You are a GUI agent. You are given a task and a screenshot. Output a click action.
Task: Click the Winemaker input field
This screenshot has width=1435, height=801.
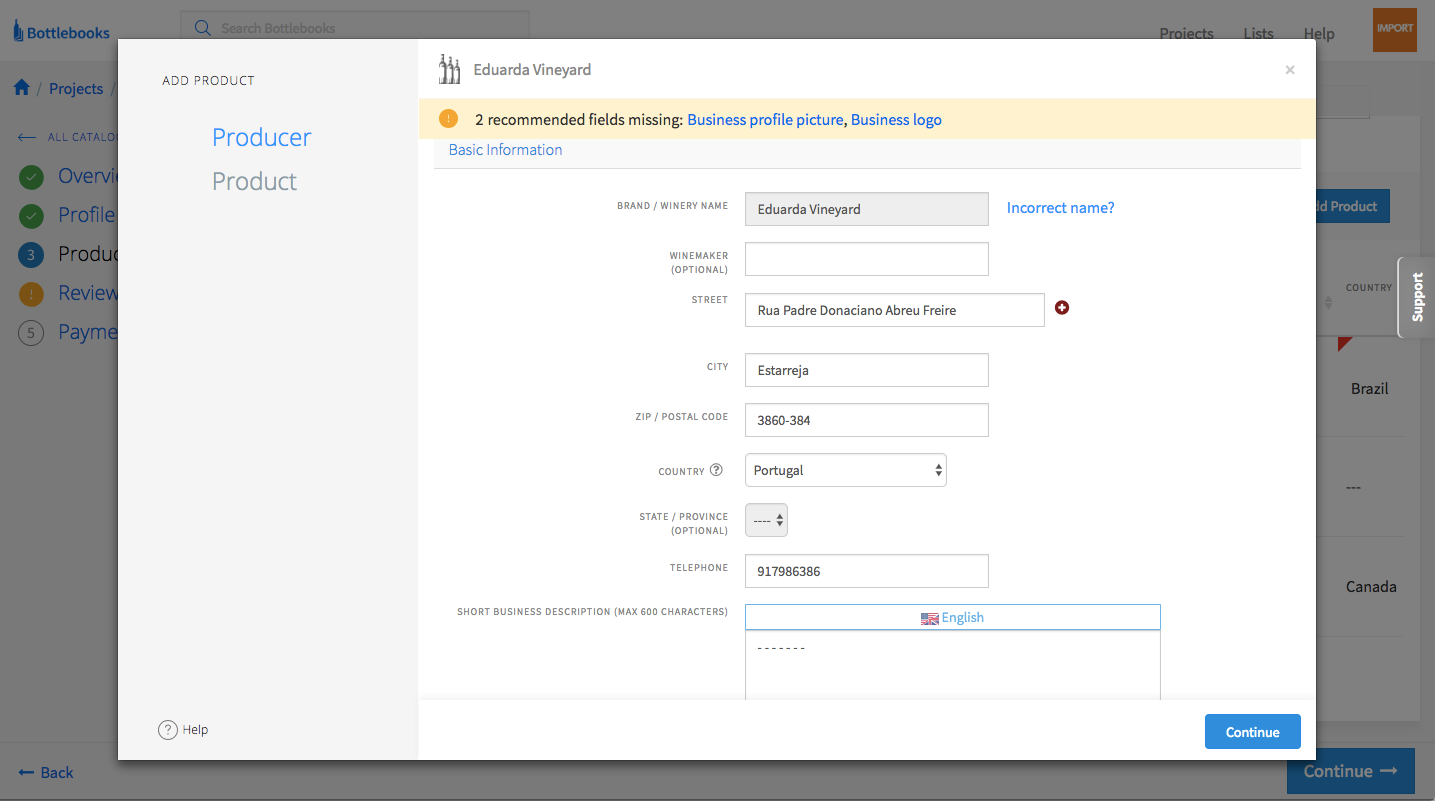pyautogui.click(x=867, y=259)
